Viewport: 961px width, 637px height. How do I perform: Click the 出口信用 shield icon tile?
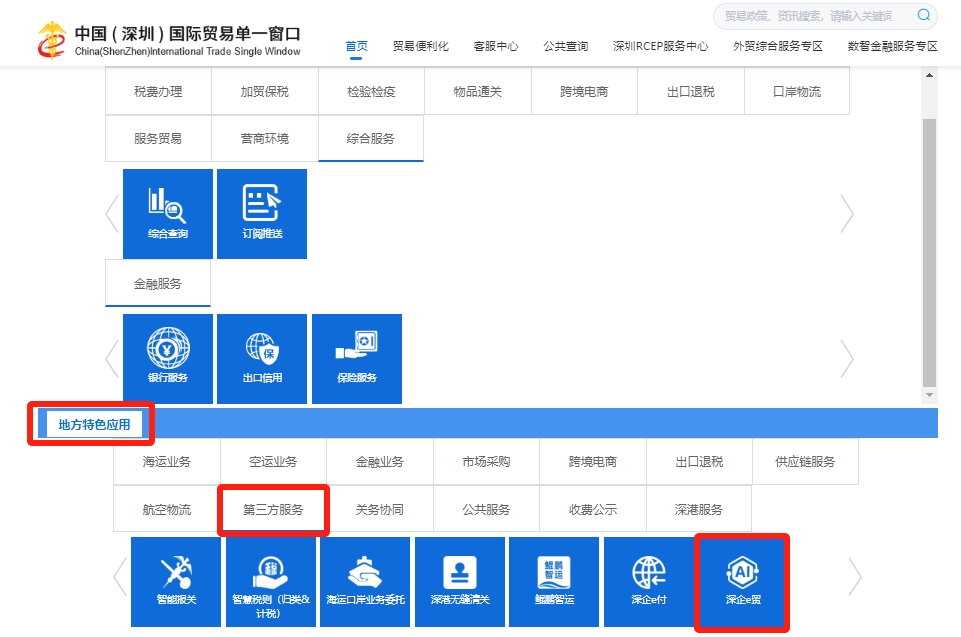coord(262,359)
